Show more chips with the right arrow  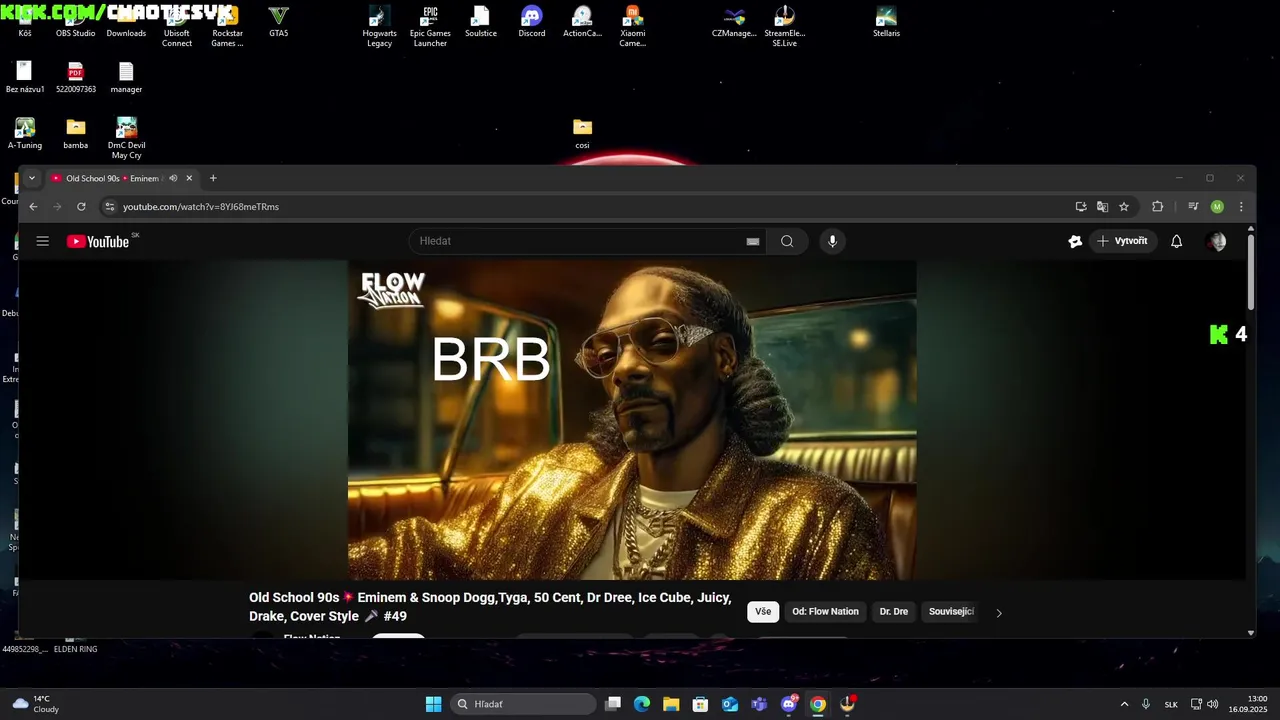point(998,613)
